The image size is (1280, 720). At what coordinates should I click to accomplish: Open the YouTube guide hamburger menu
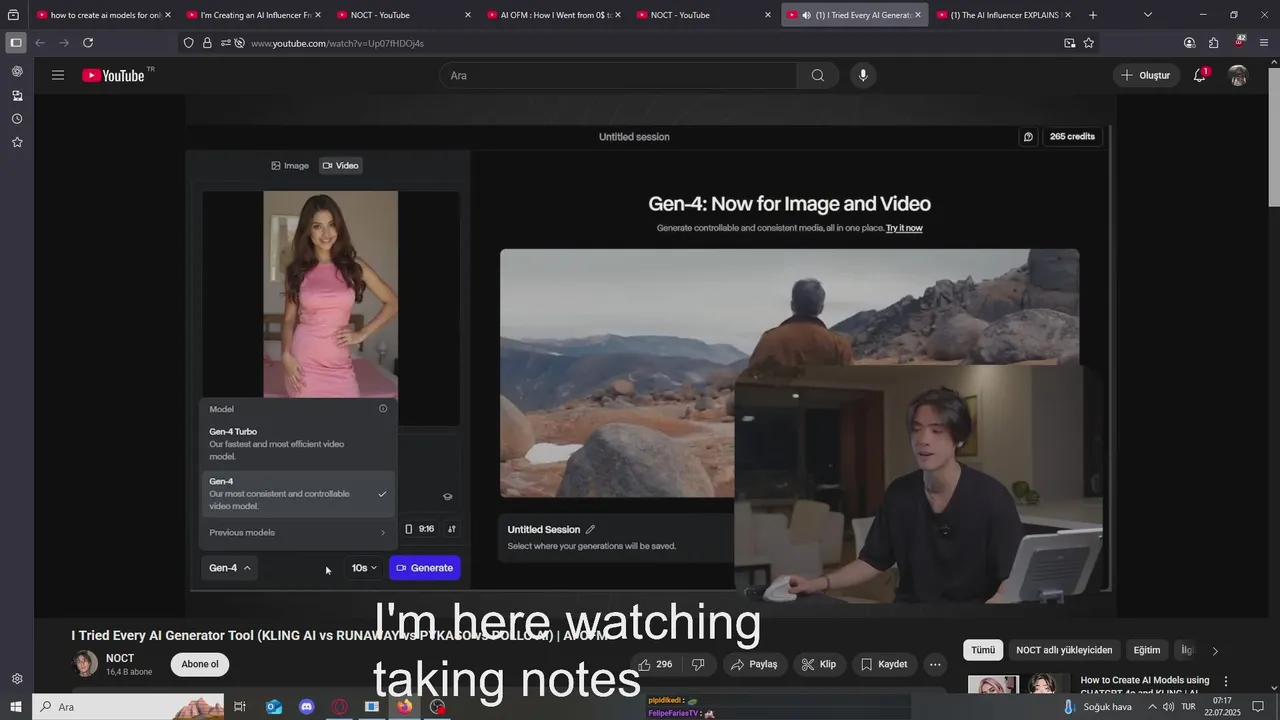tap(58, 75)
